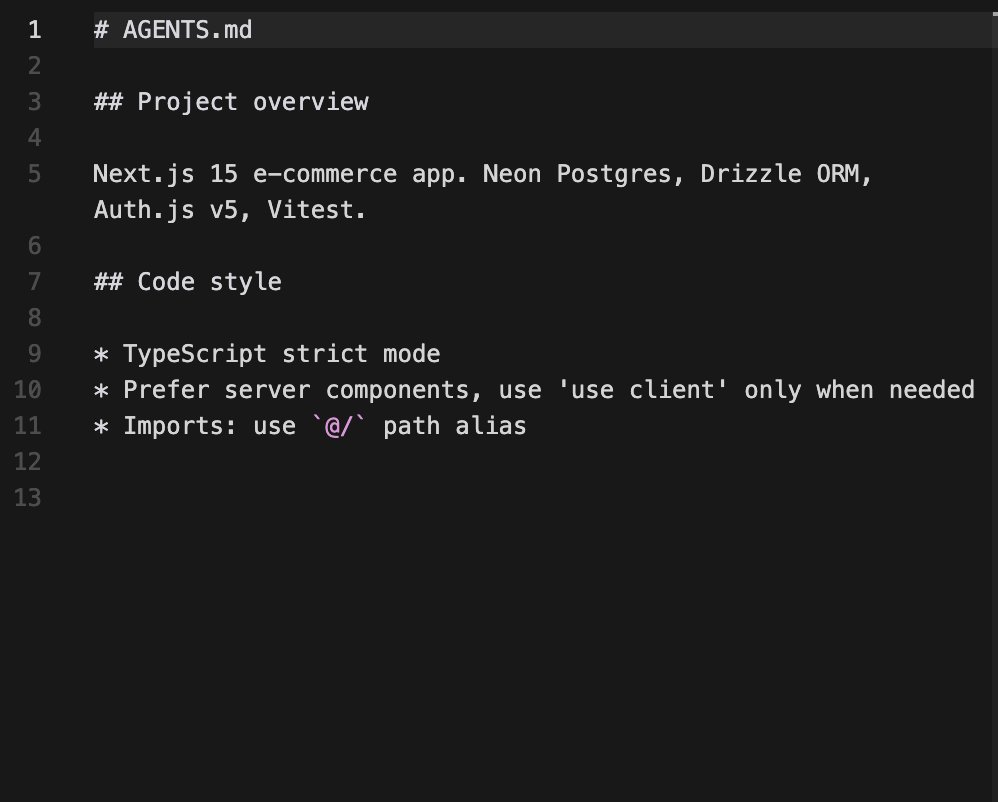The width and height of the screenshot is (998, 802).
Task: Click line number 11 in gutter
Action: pos(28,426)
